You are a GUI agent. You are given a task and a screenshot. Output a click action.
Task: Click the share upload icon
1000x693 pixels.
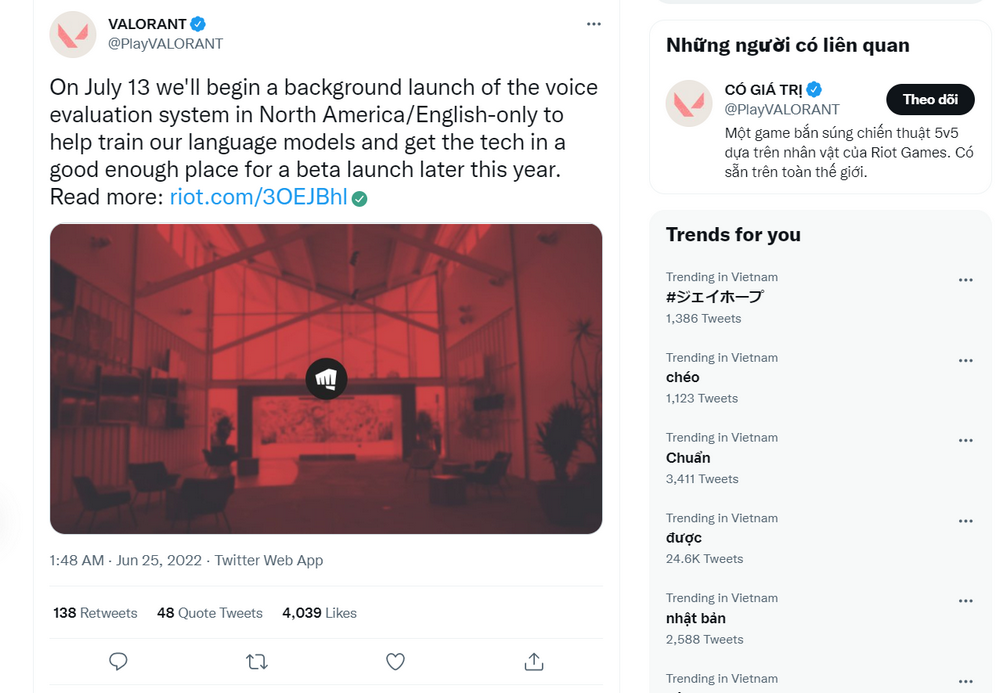[x=534, y=661]
